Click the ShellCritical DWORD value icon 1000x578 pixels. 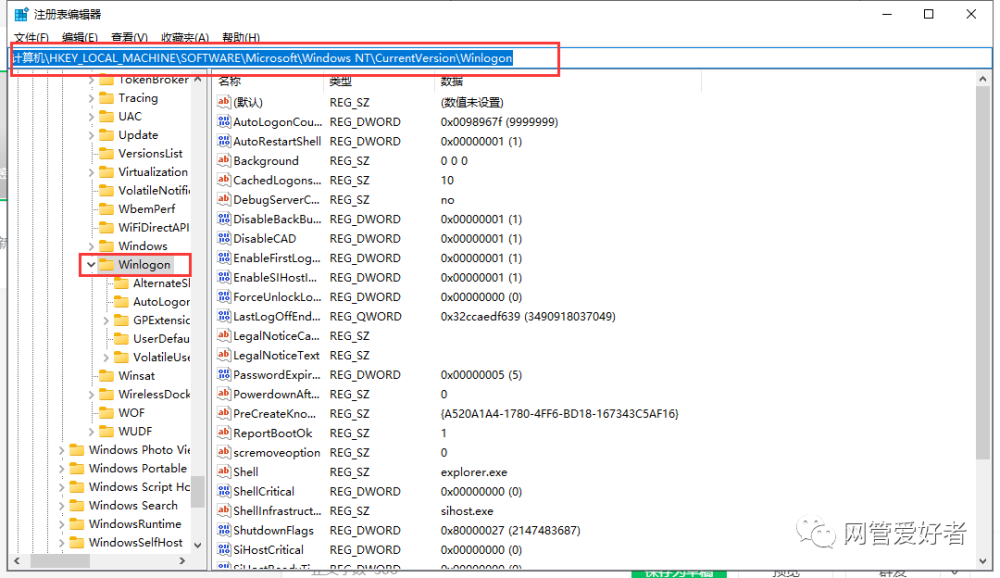point(223,491)
